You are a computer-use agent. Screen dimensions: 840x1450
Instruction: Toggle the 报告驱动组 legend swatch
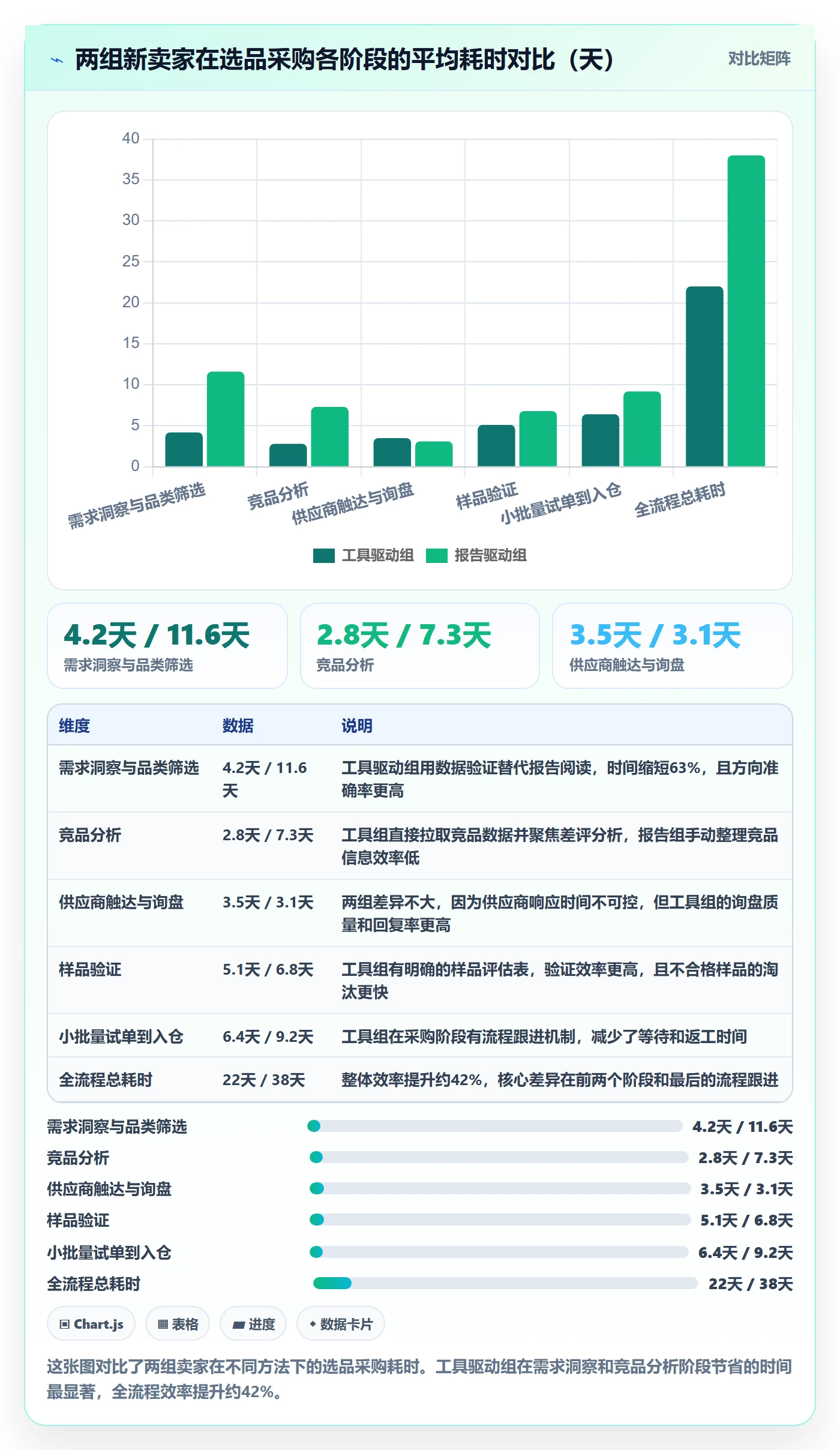(437, 556)
